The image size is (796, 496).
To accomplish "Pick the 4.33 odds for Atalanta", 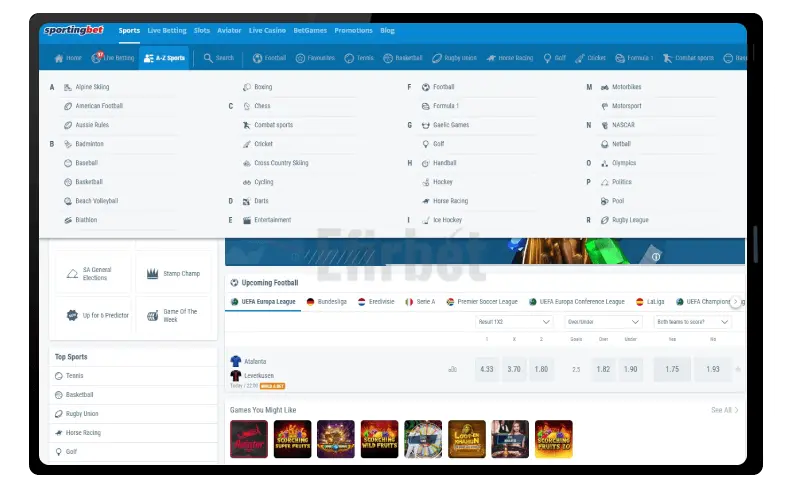I will click(x=487, y=370).
